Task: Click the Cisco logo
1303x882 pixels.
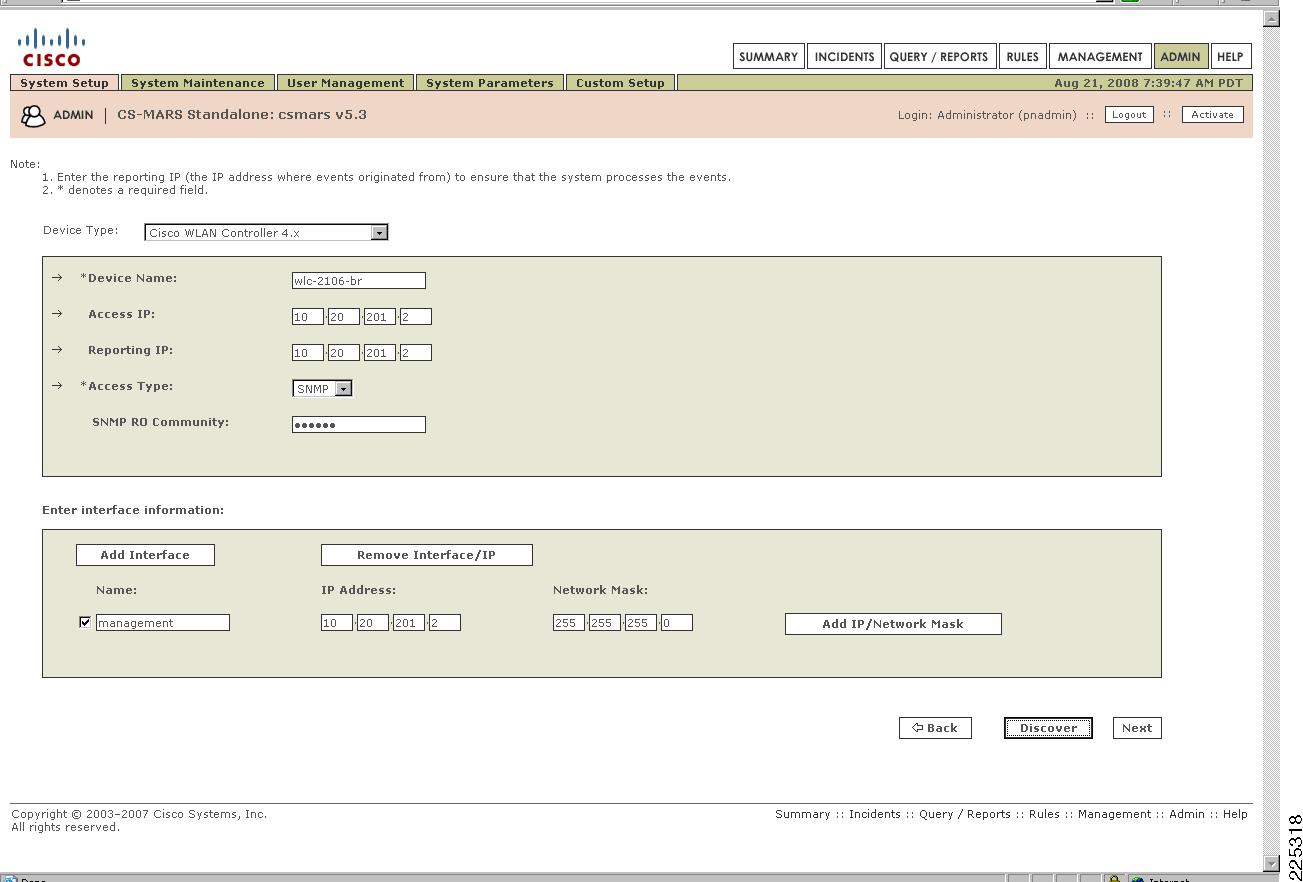Action: click(x=51, y=47)
